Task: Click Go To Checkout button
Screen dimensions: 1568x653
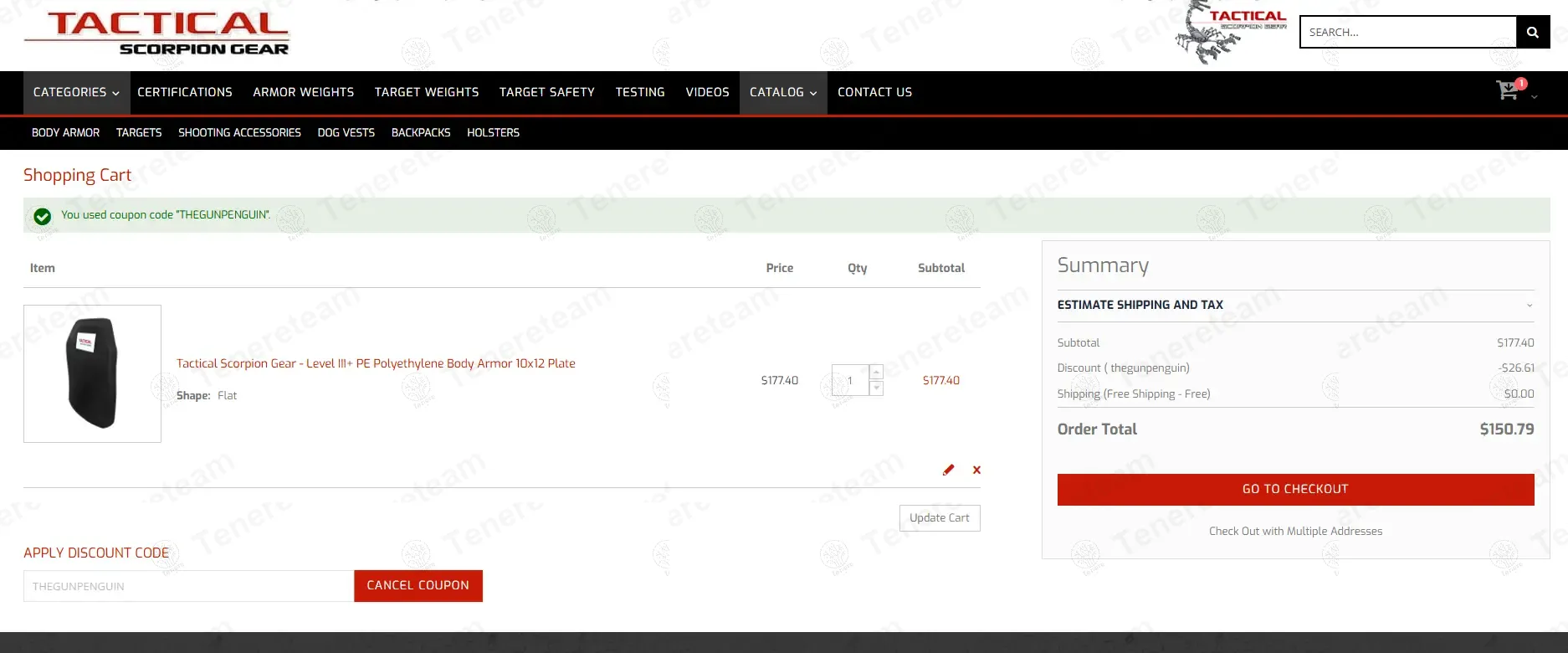Action: [x=1295, y=489]
